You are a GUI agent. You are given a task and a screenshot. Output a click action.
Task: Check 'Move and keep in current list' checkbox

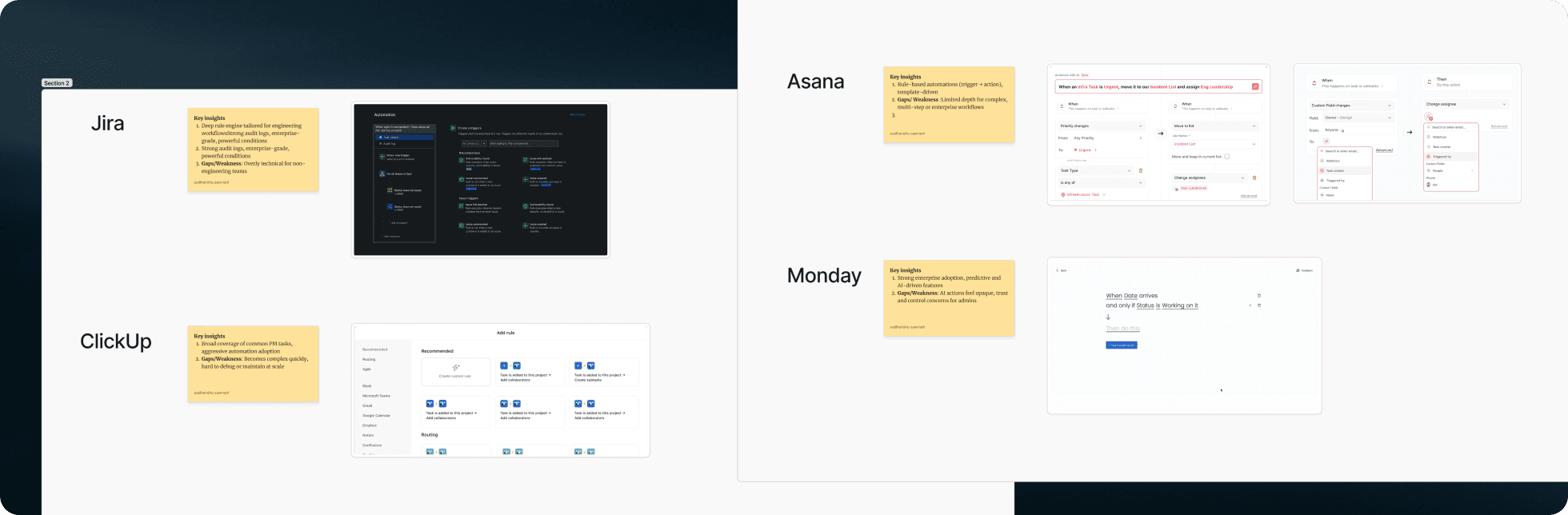[x=1227, y=157]
